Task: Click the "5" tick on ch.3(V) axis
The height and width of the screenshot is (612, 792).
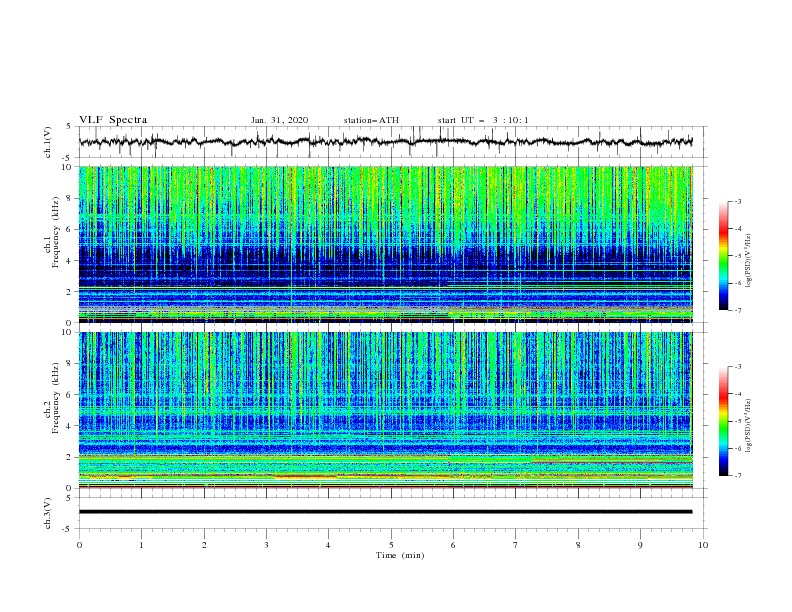Action: (x=69, y=498)
